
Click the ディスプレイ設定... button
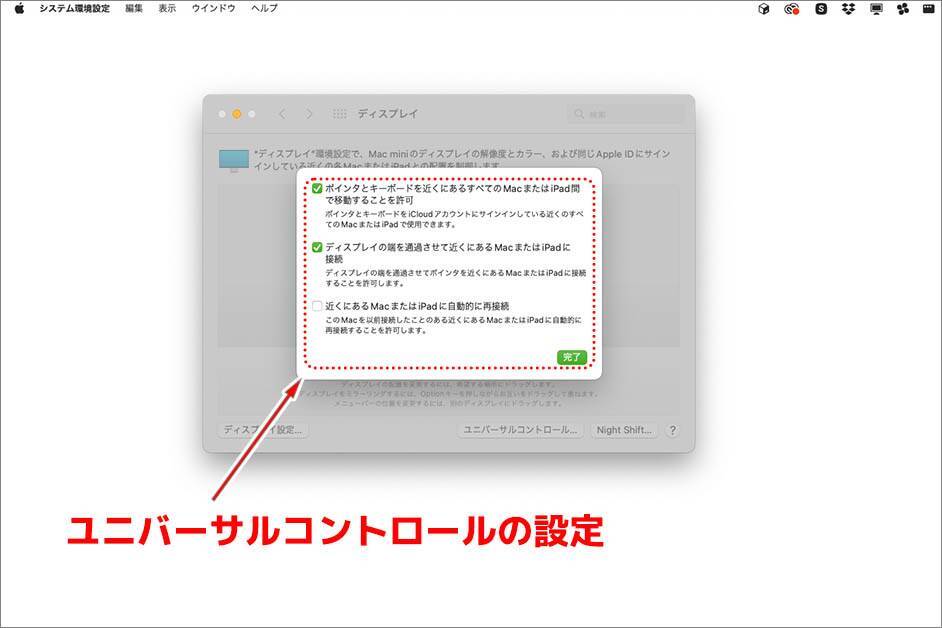(263, 430)
